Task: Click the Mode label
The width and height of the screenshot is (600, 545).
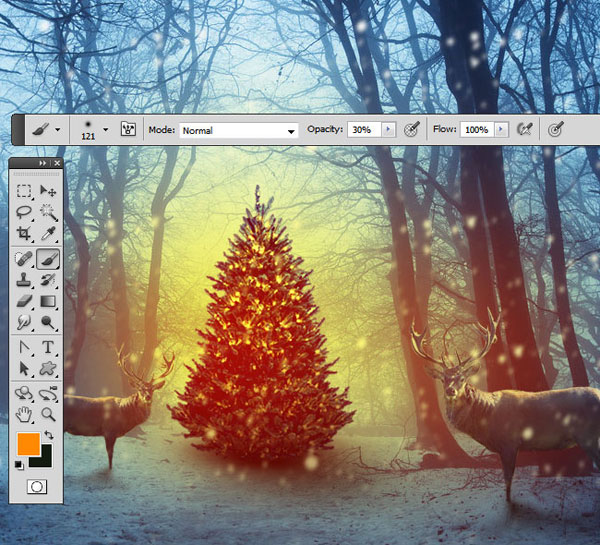Action: click(x=161, y=130)
